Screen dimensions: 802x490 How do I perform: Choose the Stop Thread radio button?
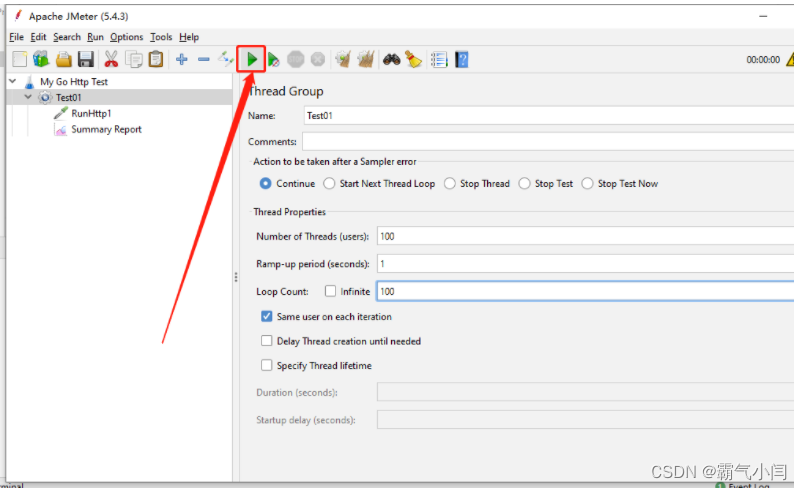(x=450, y=183)
